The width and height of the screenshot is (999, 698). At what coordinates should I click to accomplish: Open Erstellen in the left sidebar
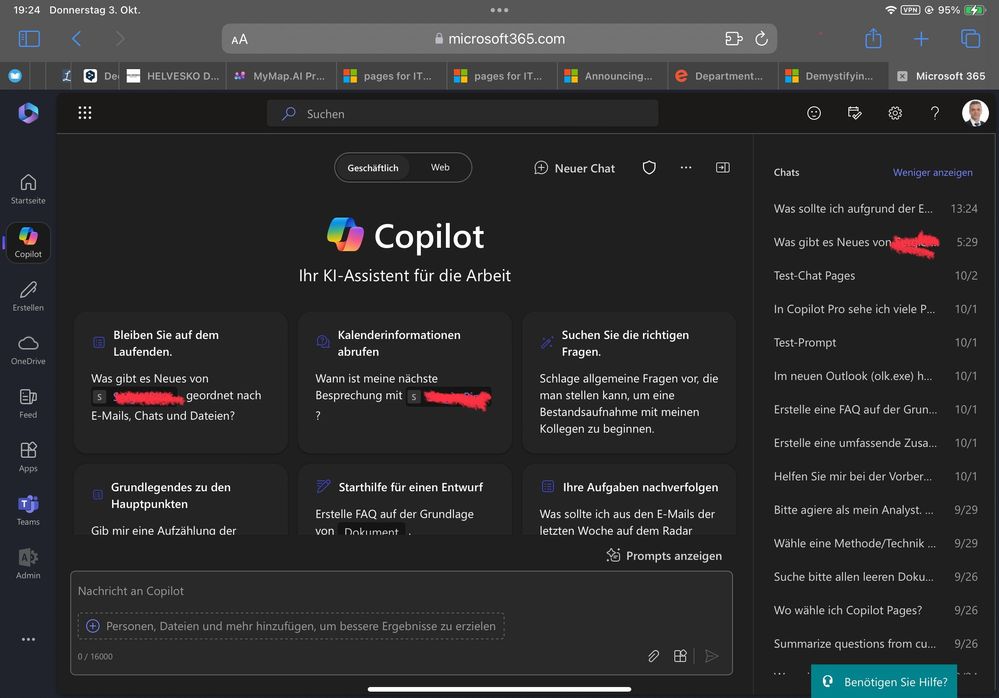(28, 296)
